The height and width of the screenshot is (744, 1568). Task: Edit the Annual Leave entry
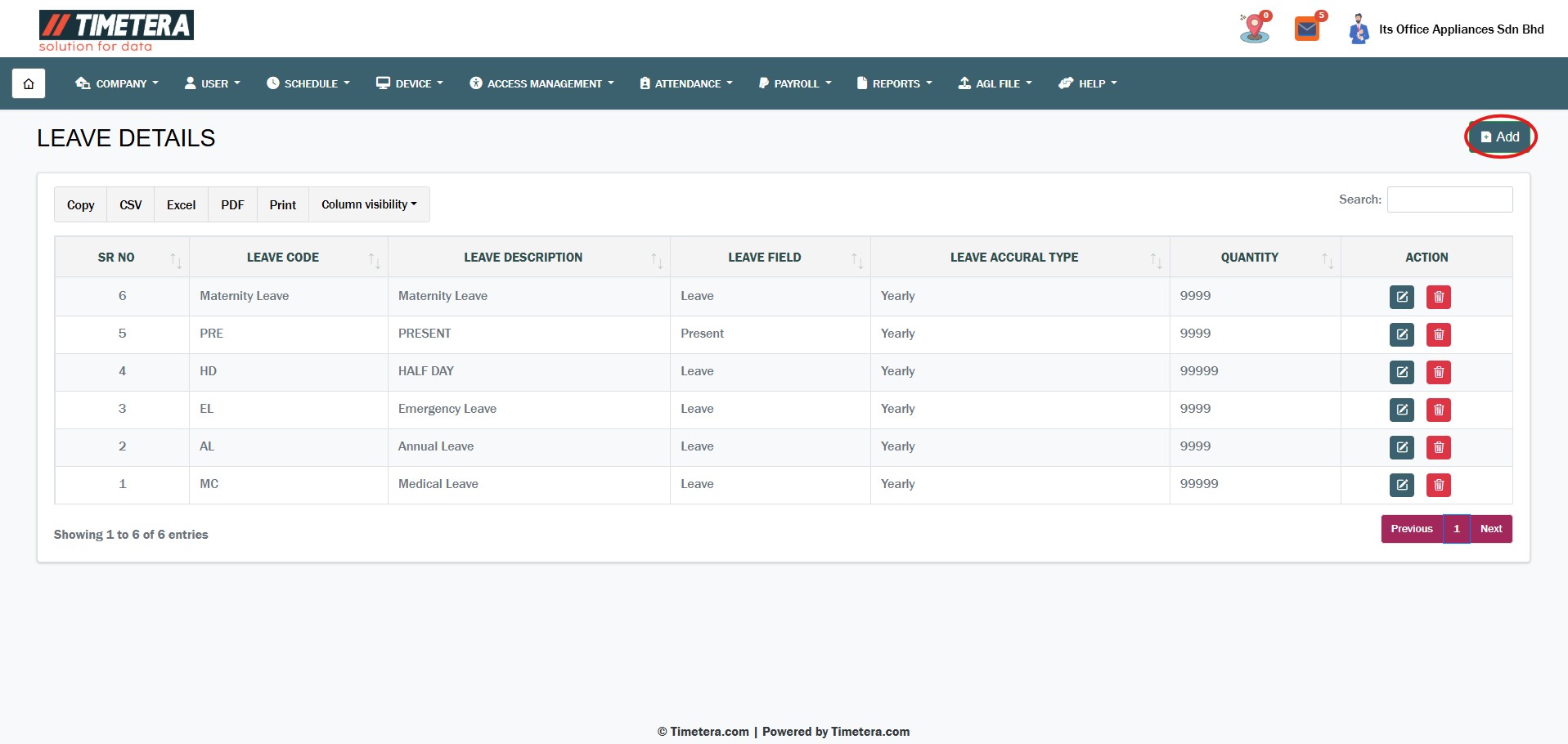[x=1401, y=447]
